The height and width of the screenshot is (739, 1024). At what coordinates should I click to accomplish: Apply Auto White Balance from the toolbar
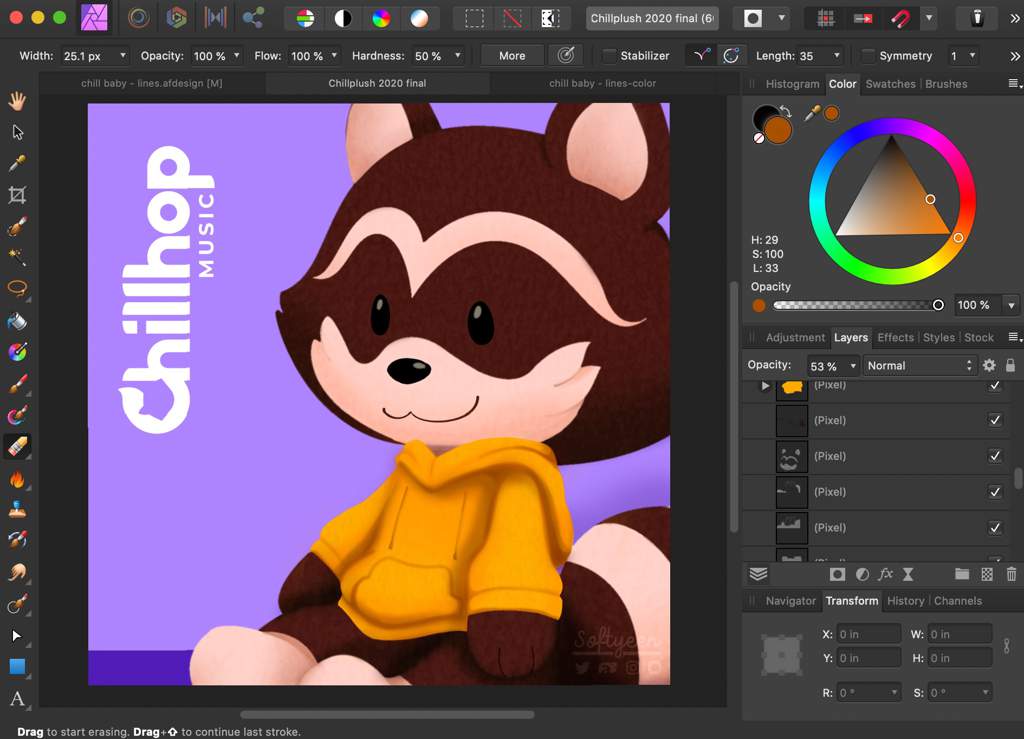point(419,18)
